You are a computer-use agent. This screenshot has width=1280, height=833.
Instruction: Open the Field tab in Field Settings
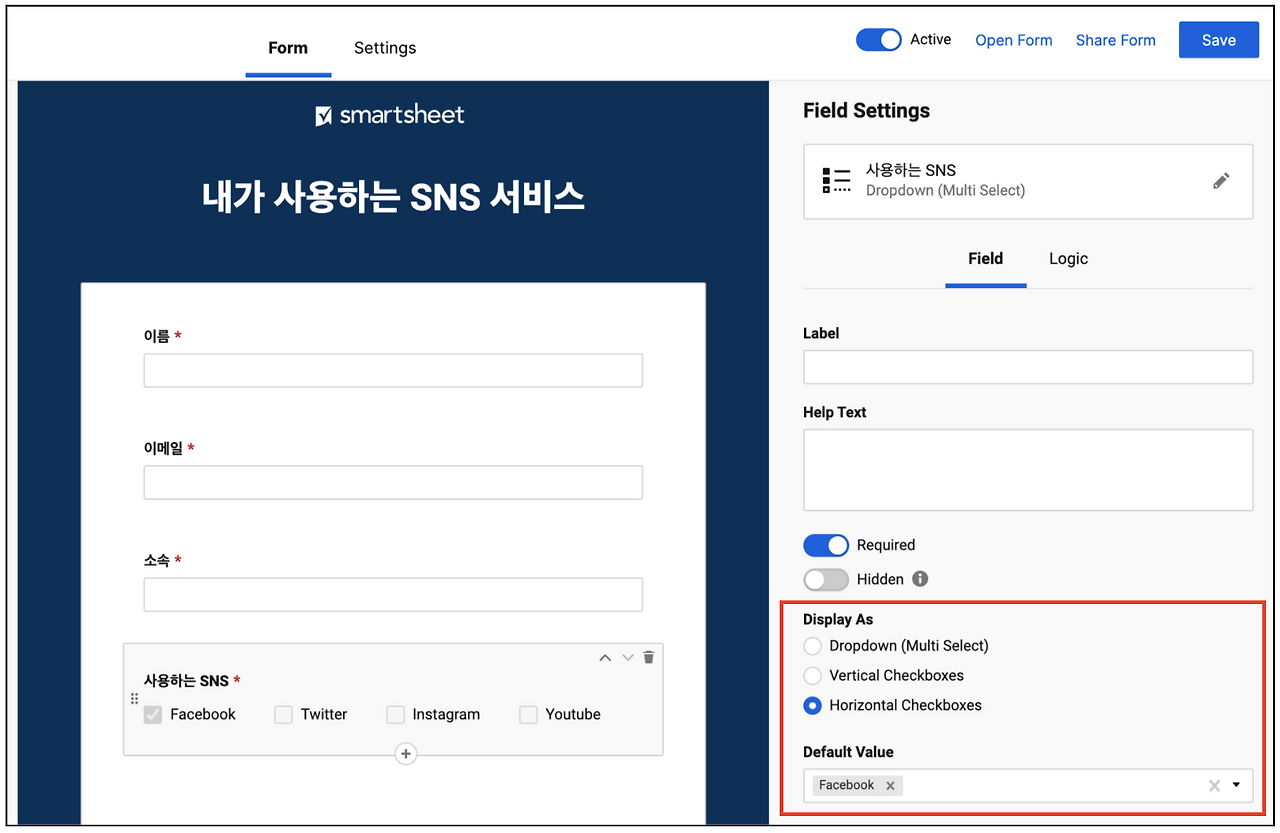pyautogui.click(x=985, y=259)
